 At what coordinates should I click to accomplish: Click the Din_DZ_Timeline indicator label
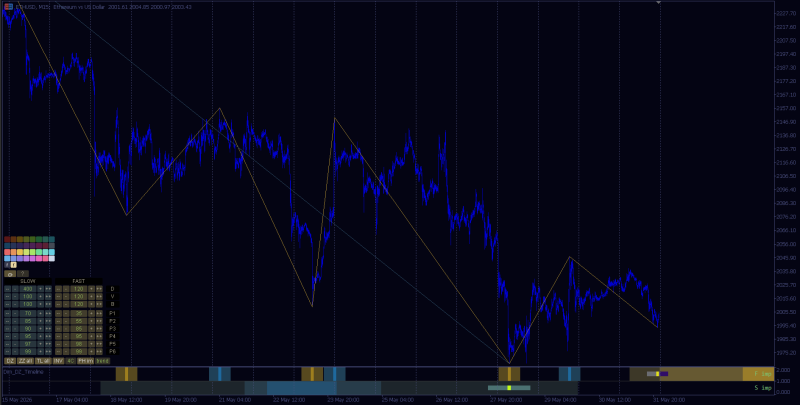point(23,372)
